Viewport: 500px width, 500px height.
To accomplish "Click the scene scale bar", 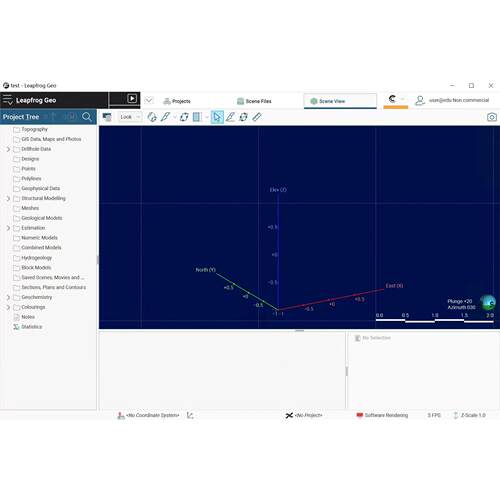I will click(435, 318).
